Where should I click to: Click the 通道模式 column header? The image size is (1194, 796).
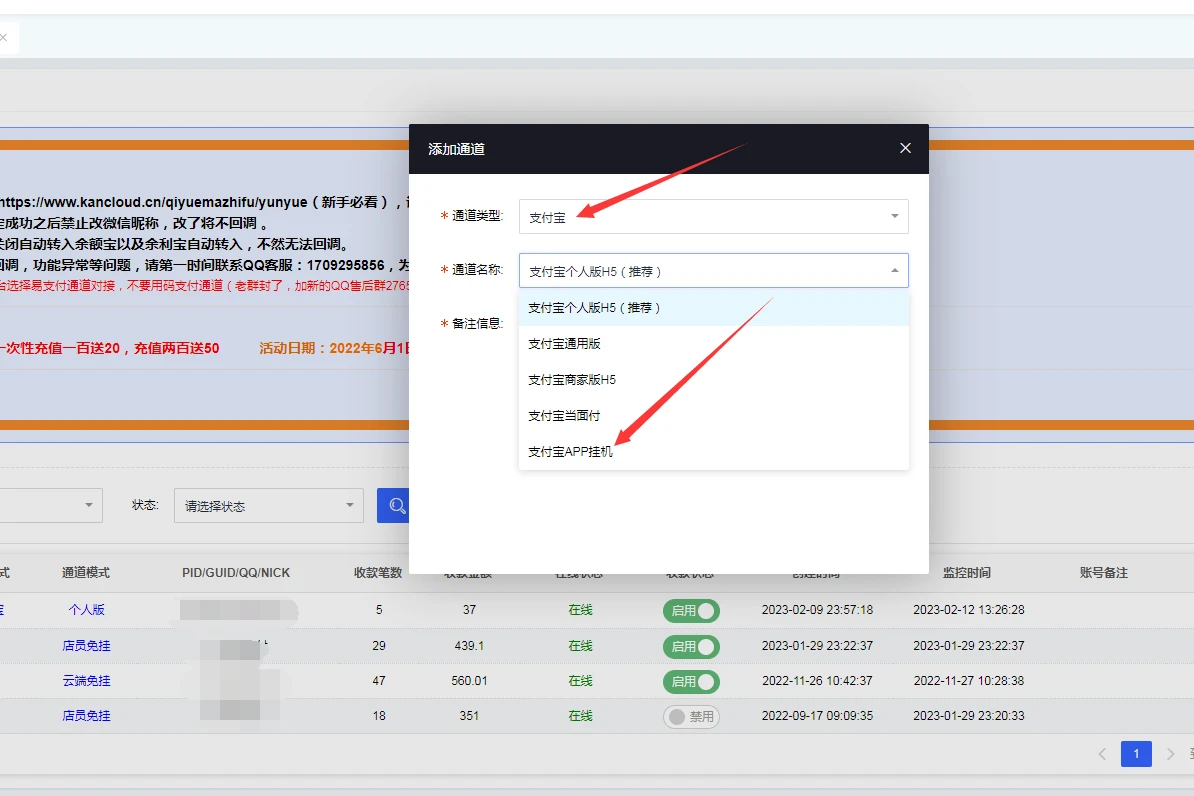(85, 572)
